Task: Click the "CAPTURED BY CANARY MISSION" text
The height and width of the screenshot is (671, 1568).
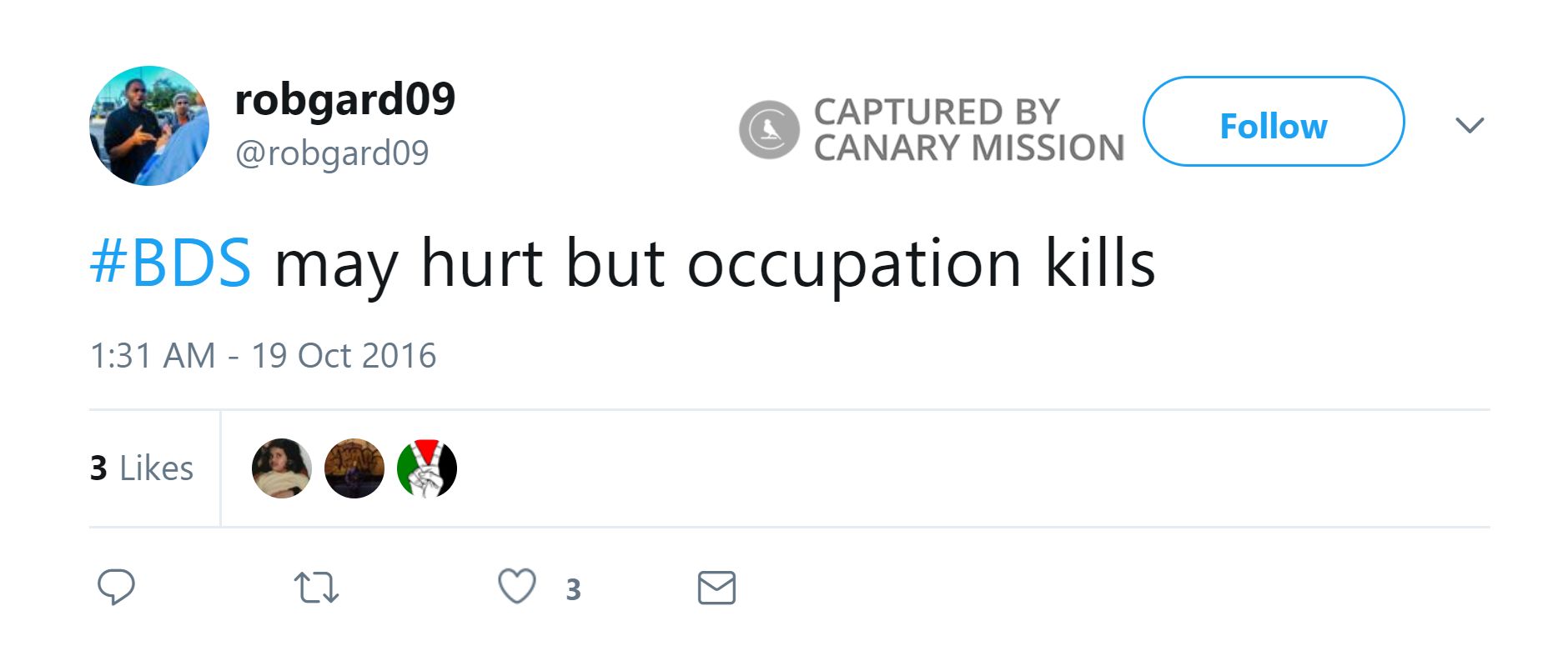Action: [x=968, y=129]
